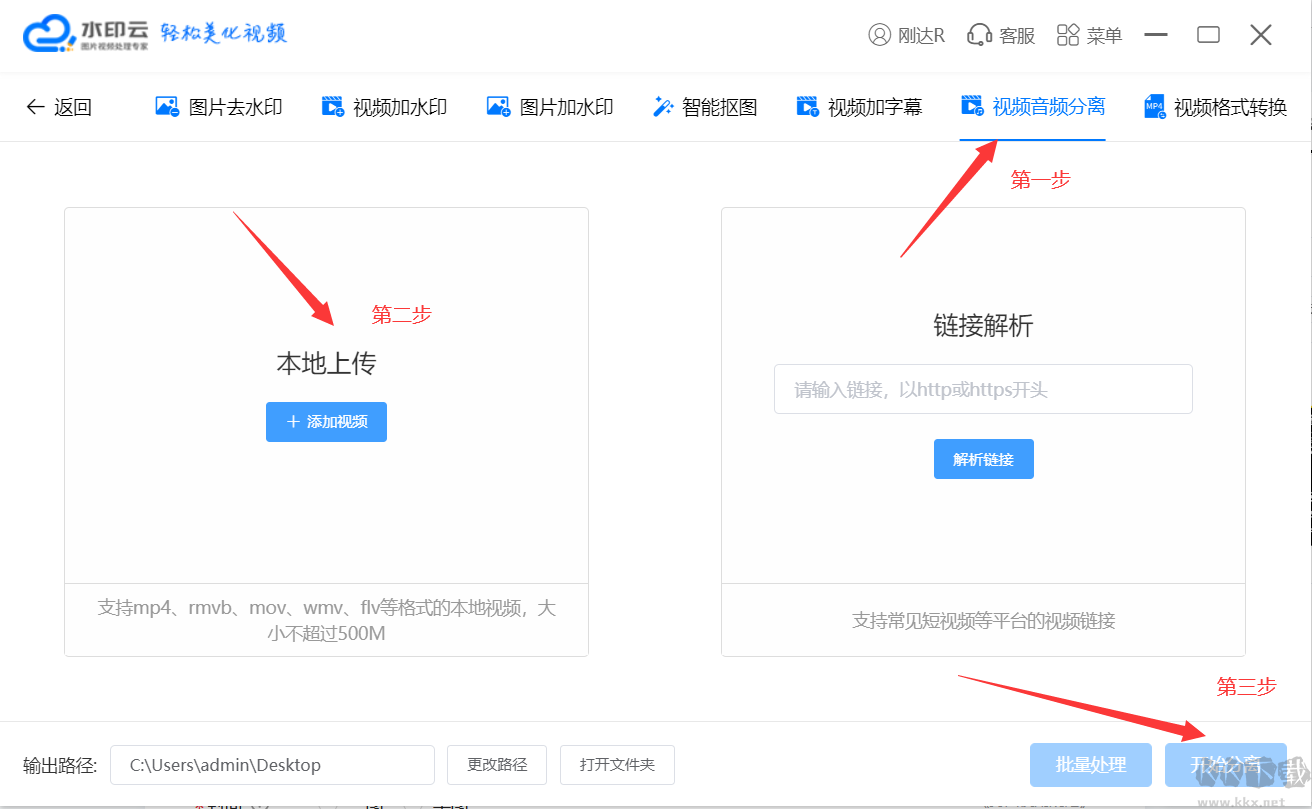Open the user account avatar icon
This screenshot has width=1312, height=809.
[x=879, y=35]
